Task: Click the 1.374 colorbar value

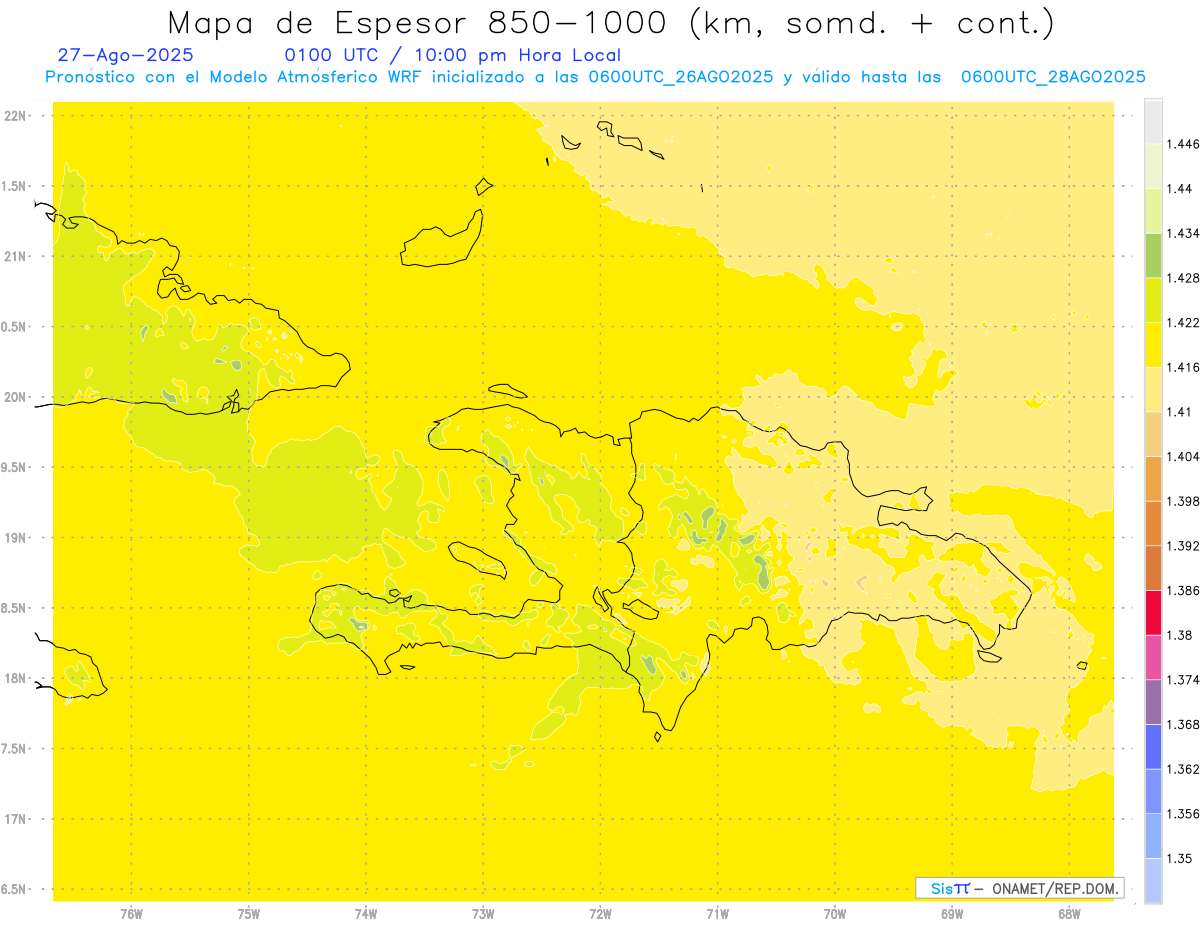Action: (x=1183, y=680)
